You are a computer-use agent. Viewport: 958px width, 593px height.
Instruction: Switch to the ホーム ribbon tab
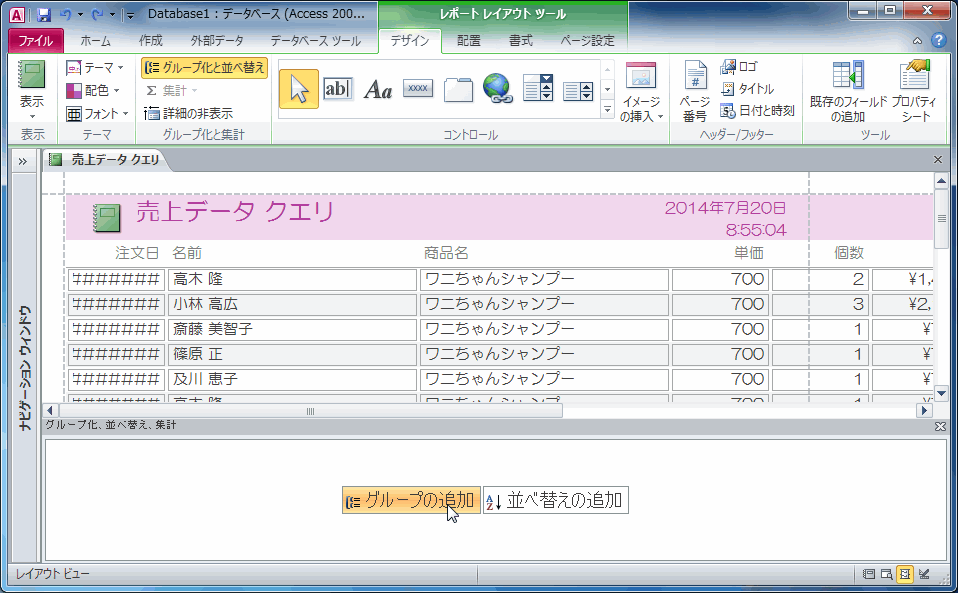[95, 41]
